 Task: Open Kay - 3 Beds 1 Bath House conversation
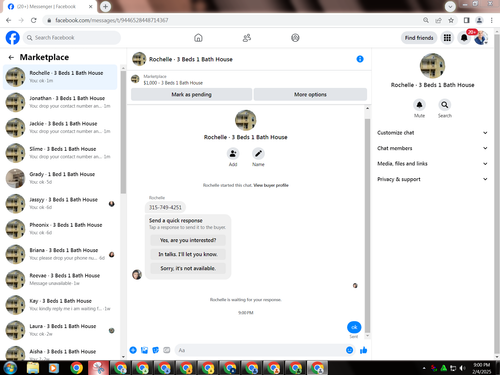click(x=60, y=305)
